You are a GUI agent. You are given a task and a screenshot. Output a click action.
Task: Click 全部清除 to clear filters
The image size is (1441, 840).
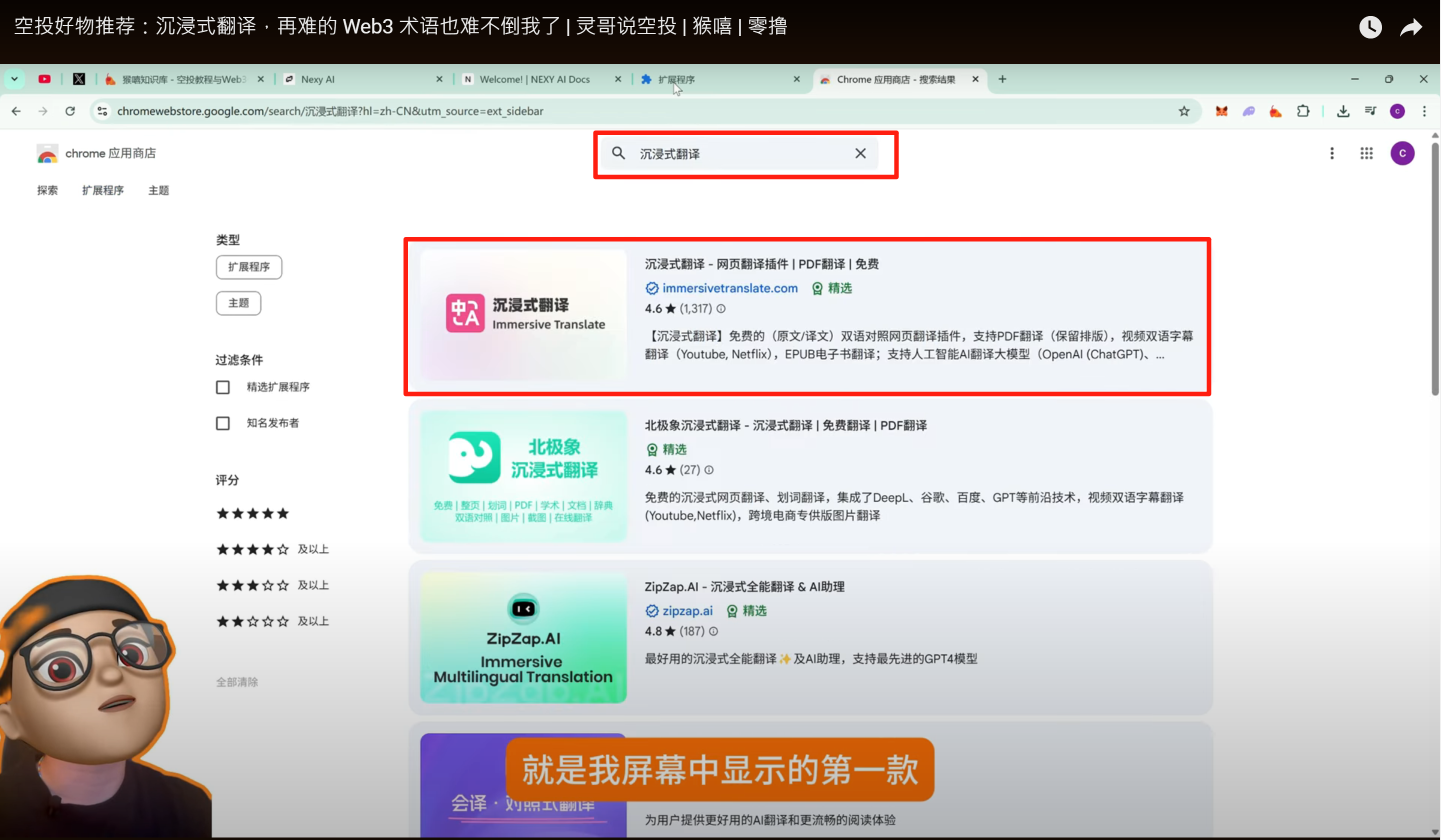coord(236,681)
